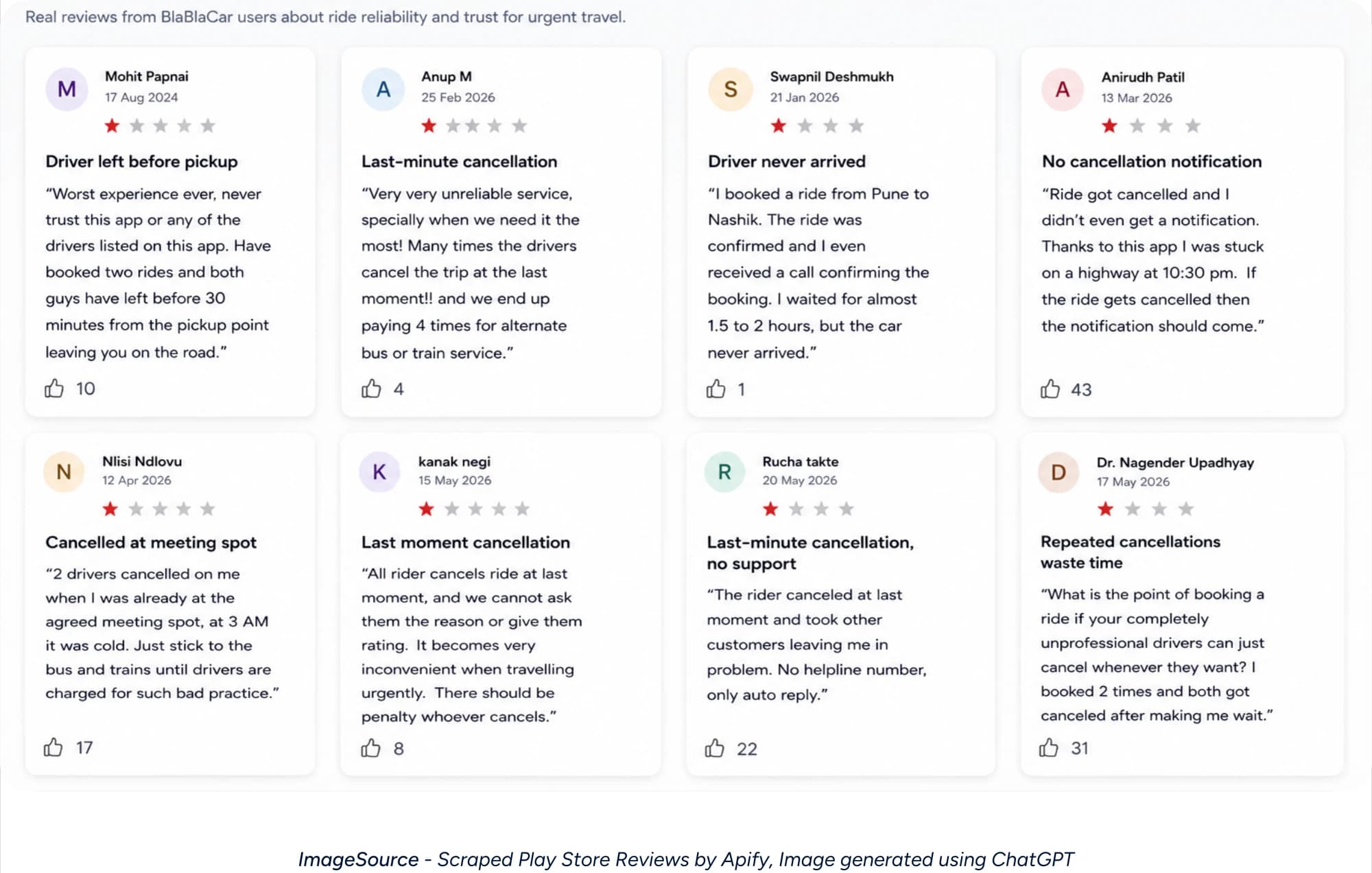Screen dimensions: 1372x873
Task: Select 'Cancelled at meeting spot' review title
Action: (151, 542)
